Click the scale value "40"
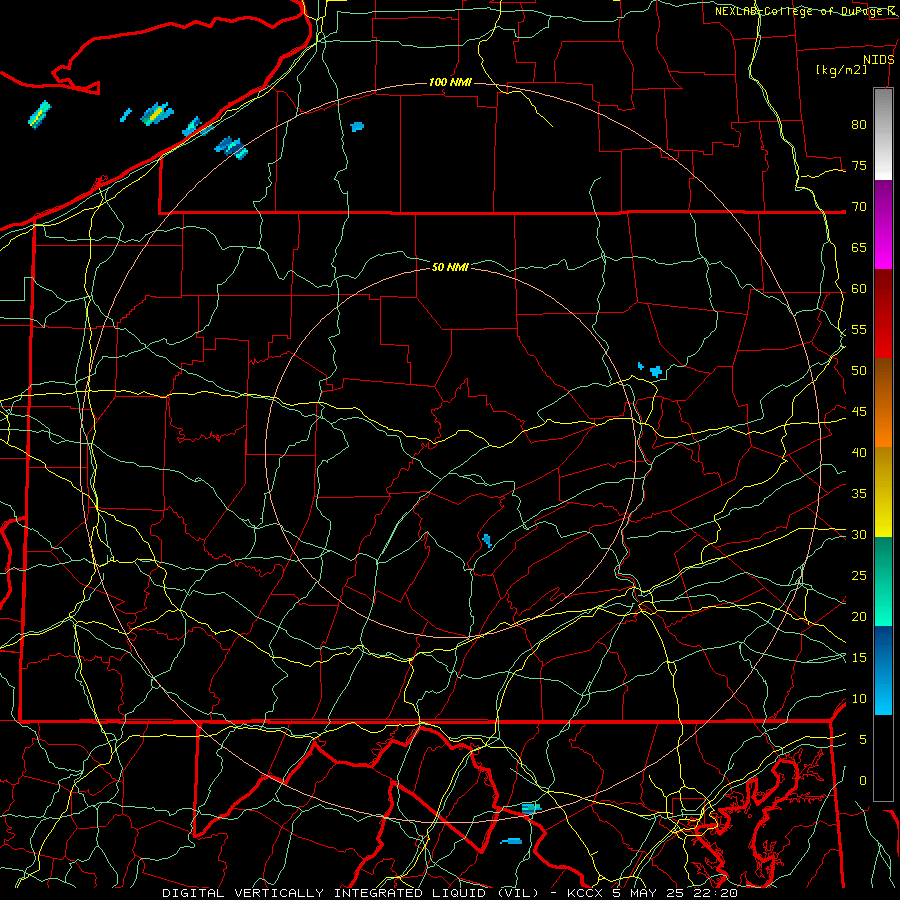900x900 pixels. [859, 453]
